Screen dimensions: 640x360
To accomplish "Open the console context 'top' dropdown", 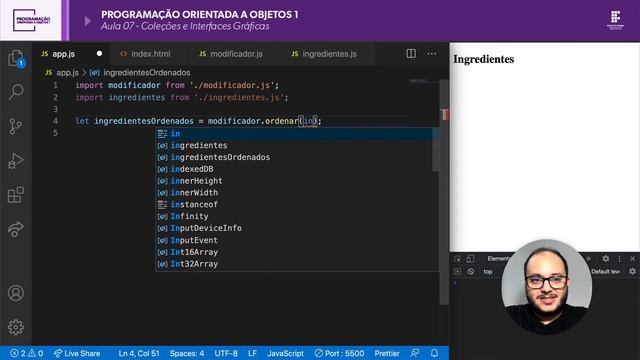I will (488, 271).
